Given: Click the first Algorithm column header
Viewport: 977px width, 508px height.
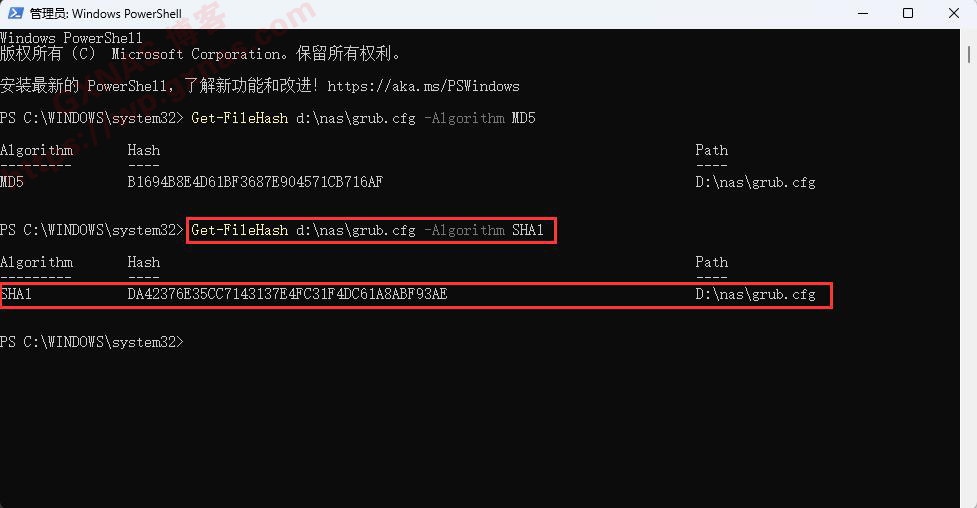Looking at the screenshot, I should 36,151.
